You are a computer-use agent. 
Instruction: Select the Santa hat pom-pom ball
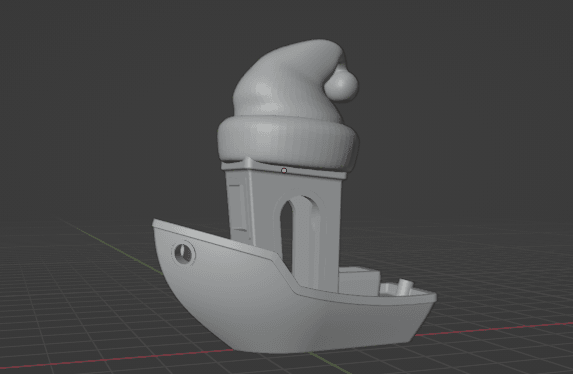click(x=341, y=85)
